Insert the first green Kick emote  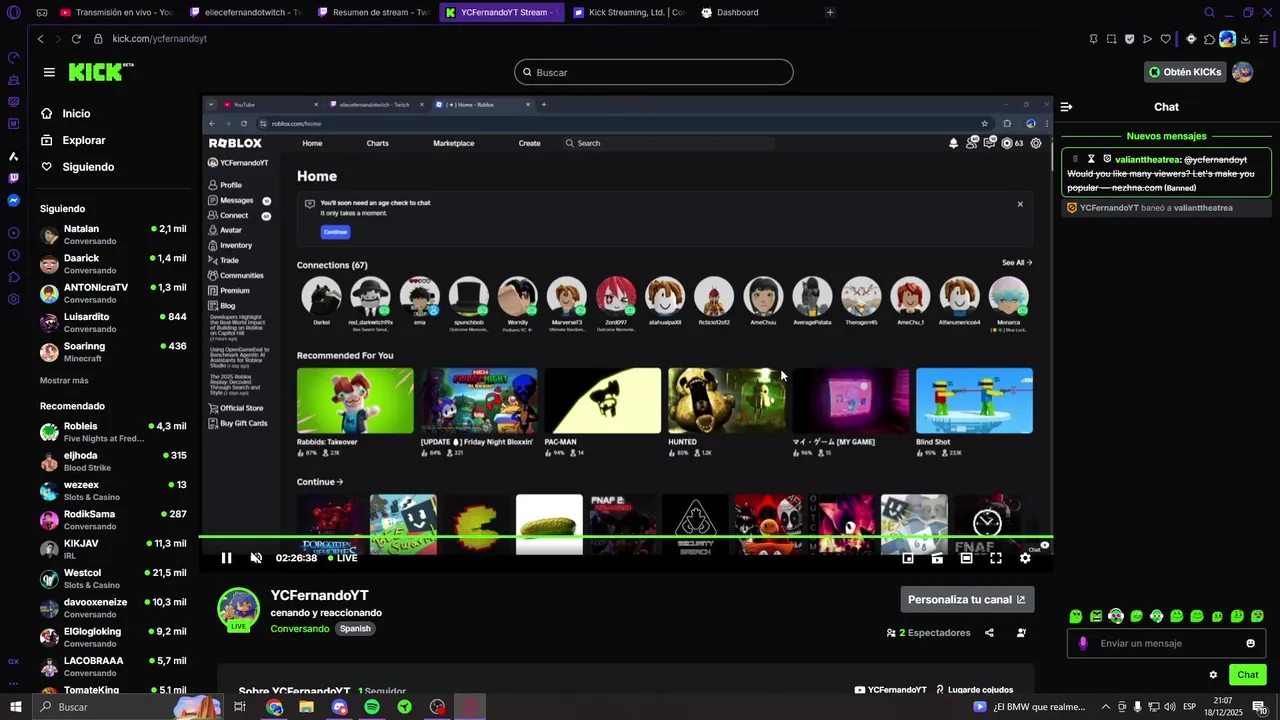[x=1076, y=616]
